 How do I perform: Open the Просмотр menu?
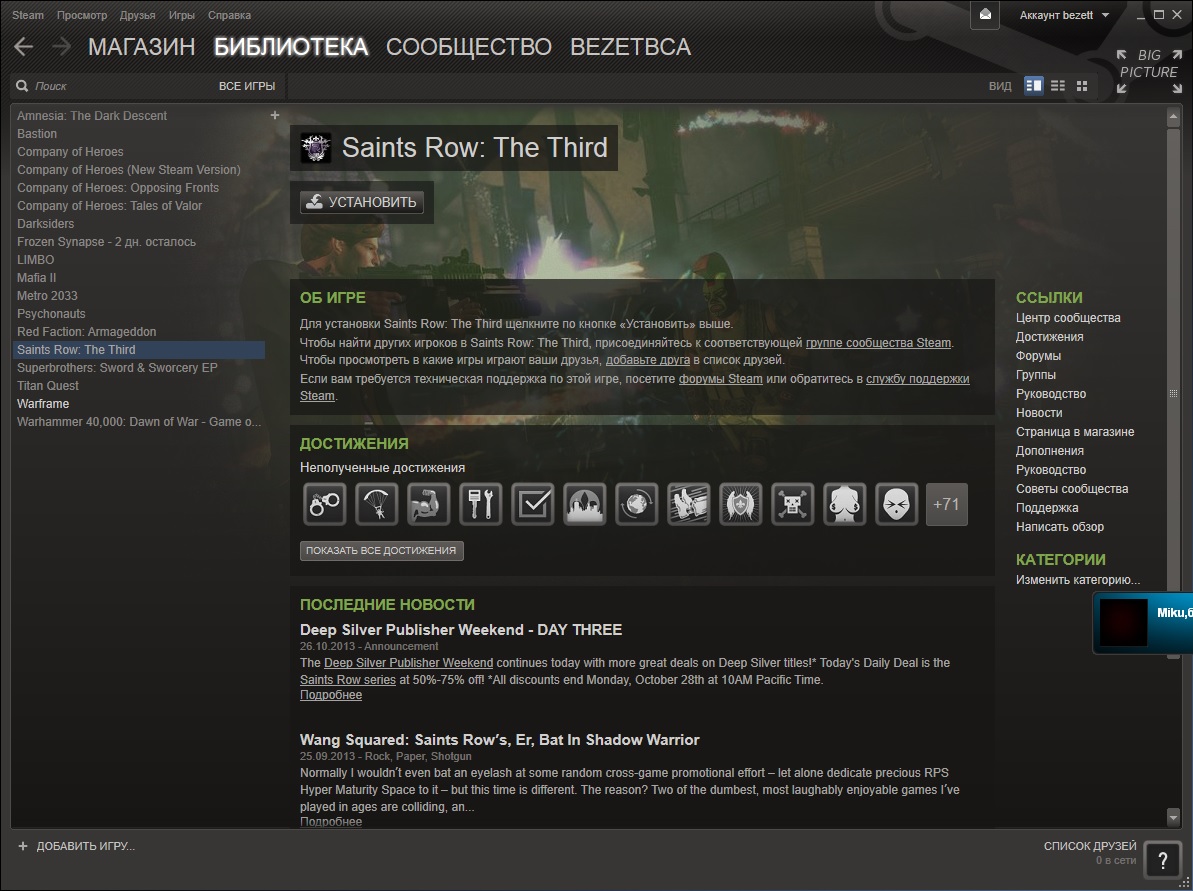[81, 15]
